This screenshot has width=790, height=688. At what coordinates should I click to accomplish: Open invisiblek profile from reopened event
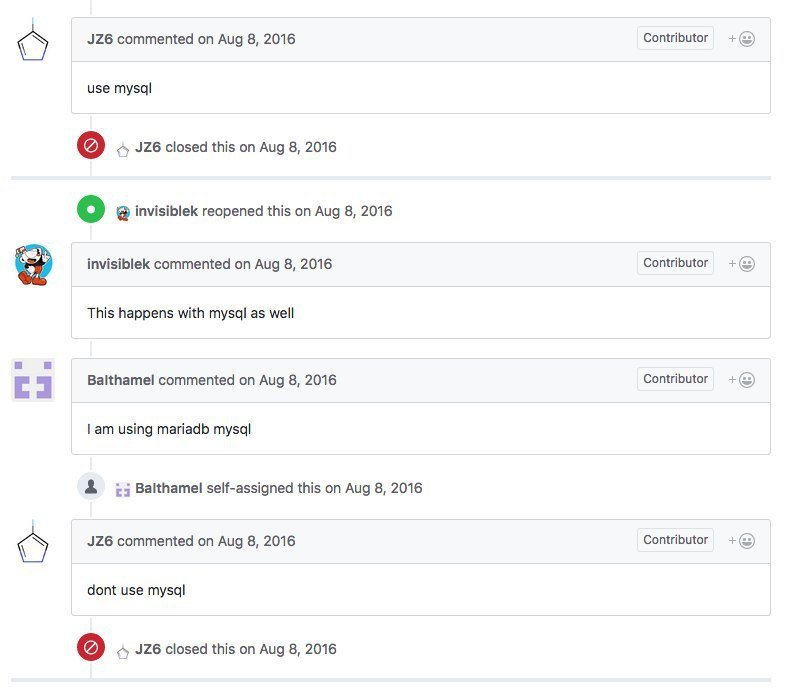point(166,211)
